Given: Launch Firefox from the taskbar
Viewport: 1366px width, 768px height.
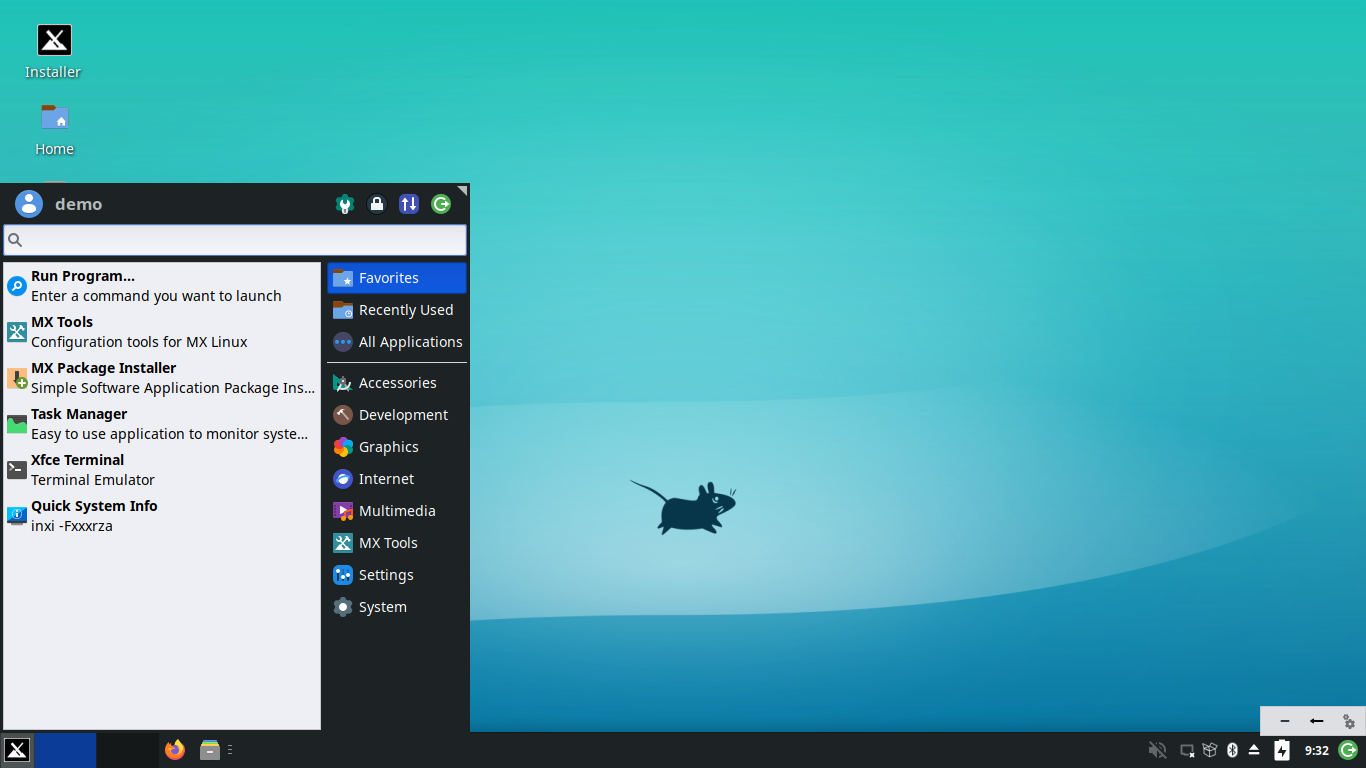Looking at the screenshot, I should point(175,750).
